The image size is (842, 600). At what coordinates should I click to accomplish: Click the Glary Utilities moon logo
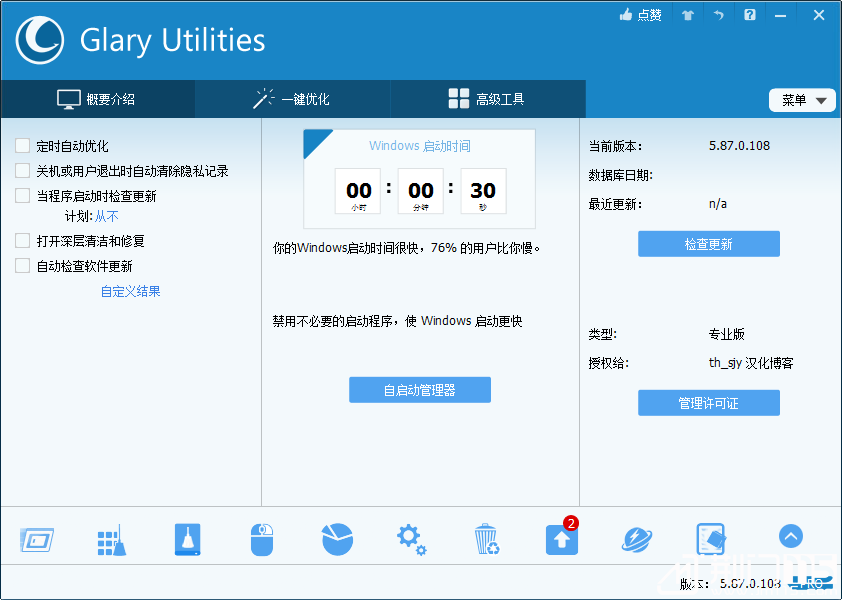40,40
